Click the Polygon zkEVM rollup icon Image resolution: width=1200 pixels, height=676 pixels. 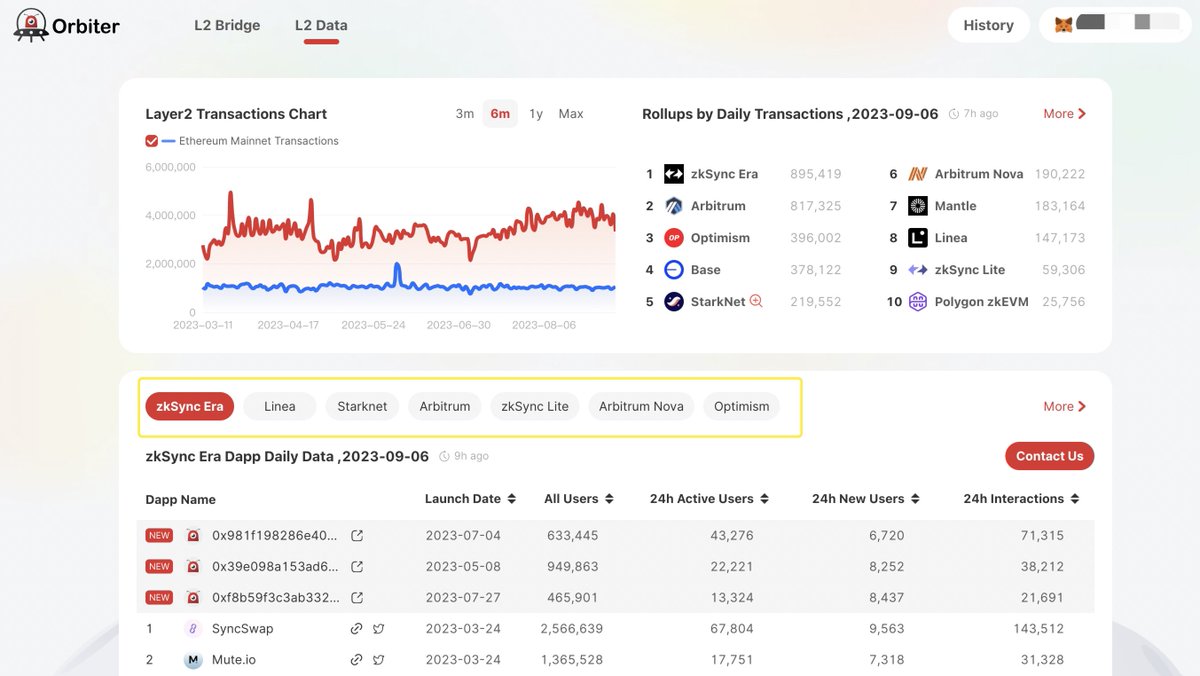pyautogui.click(x=918, y=302)
